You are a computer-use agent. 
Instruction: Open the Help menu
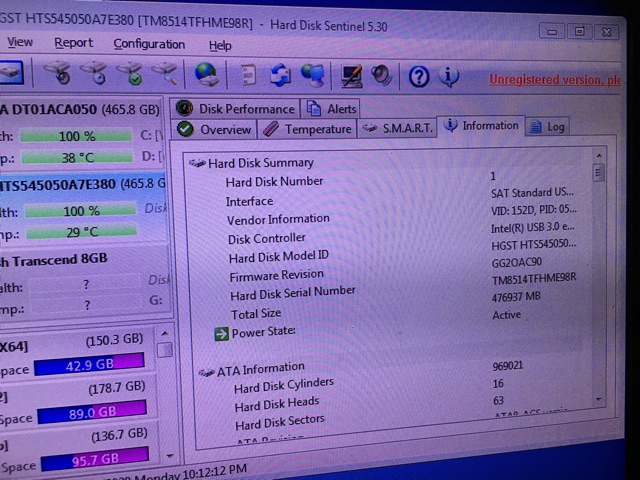(220, 45)
